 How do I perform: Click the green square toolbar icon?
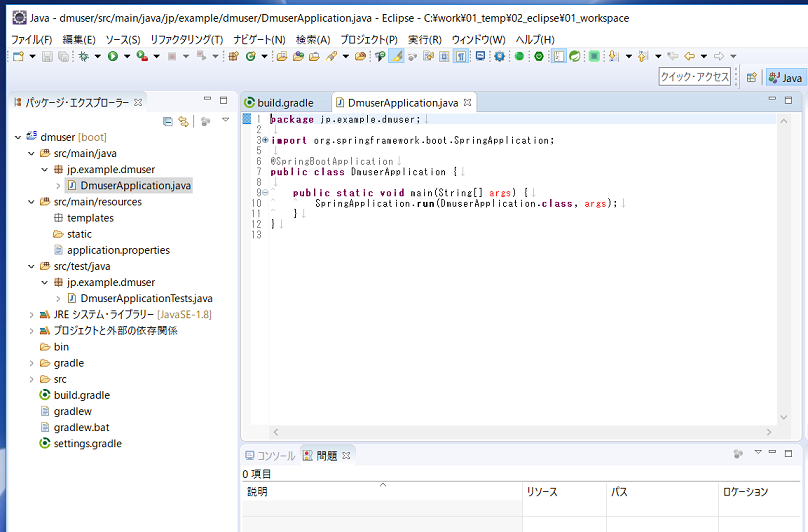tap(594, 56)
